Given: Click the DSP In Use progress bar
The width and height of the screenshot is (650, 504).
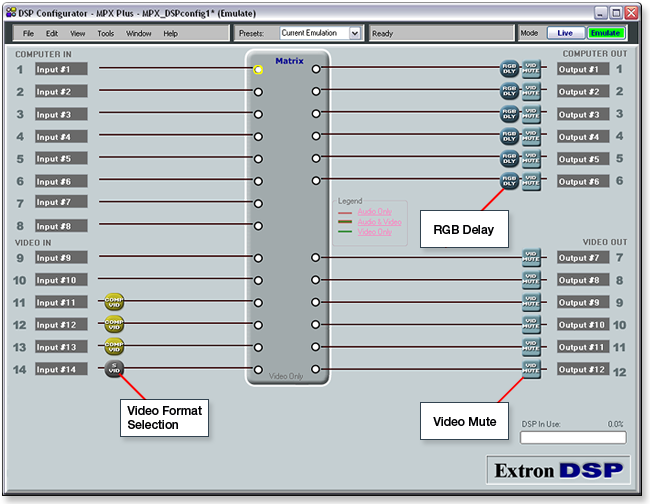Looking at the screenshot, I should pos(573,437).
